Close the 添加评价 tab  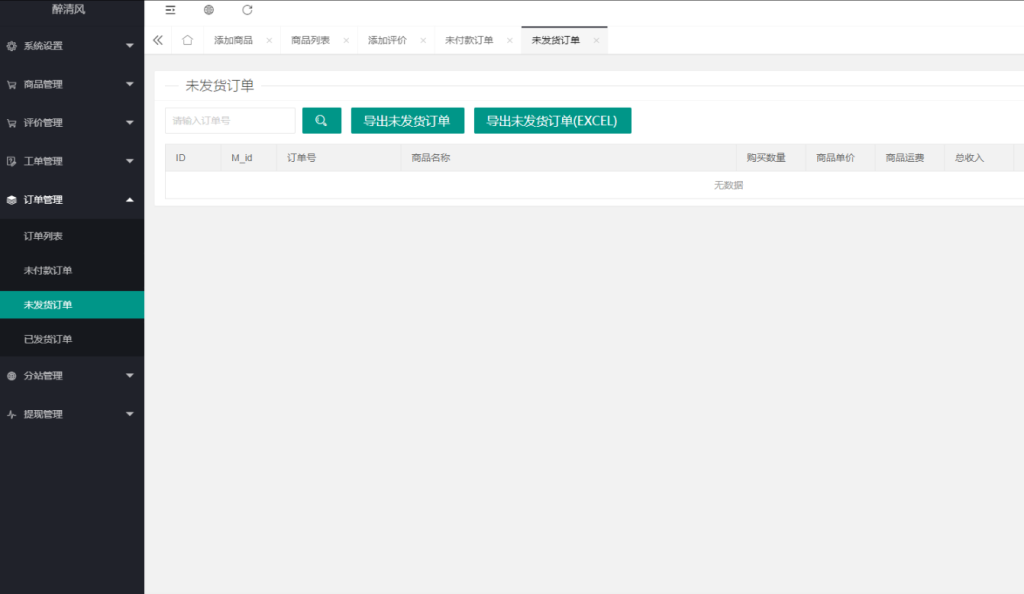click(x=423, y=40)
